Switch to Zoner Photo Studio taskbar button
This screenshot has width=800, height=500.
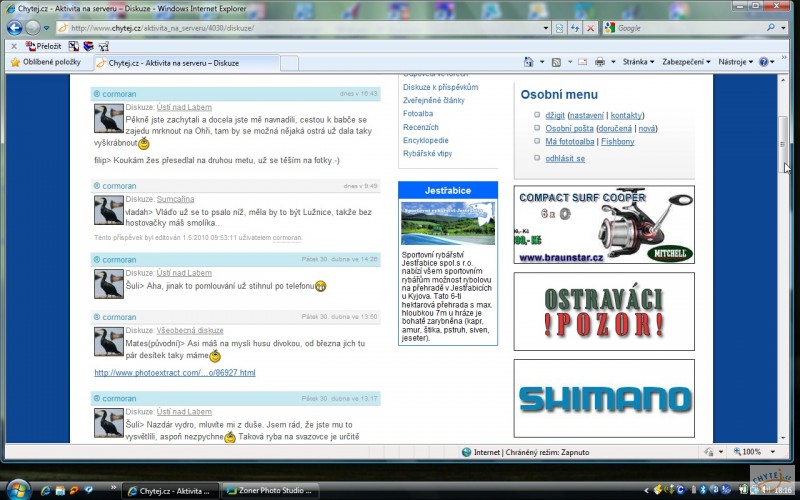click(270, 491)
